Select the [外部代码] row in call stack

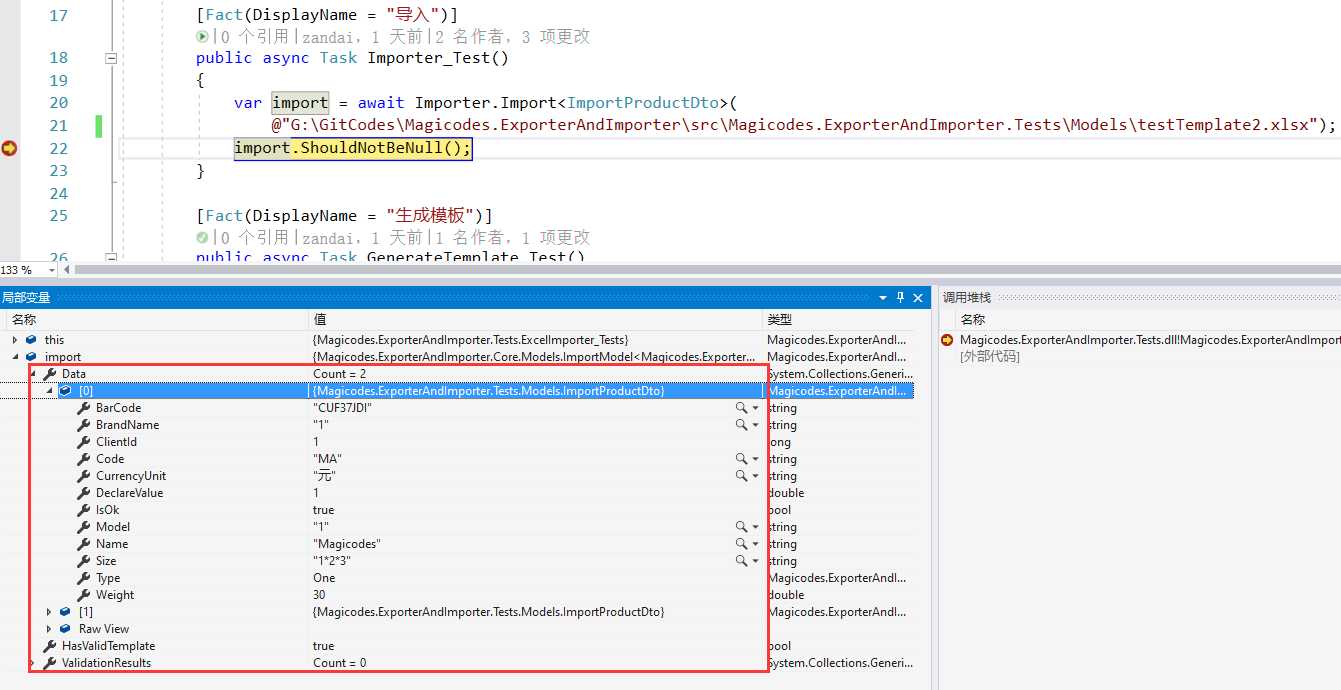click(990, 357)
